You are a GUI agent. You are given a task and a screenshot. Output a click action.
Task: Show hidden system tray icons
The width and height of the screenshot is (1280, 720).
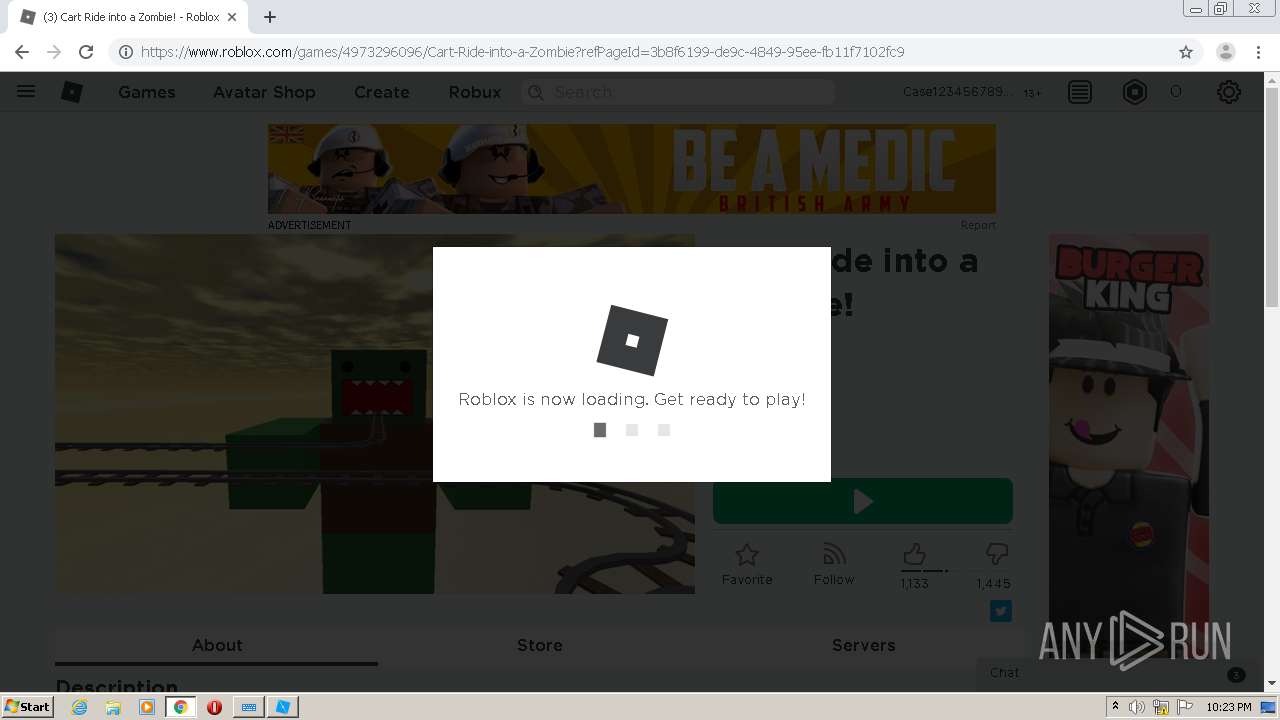1116,707
